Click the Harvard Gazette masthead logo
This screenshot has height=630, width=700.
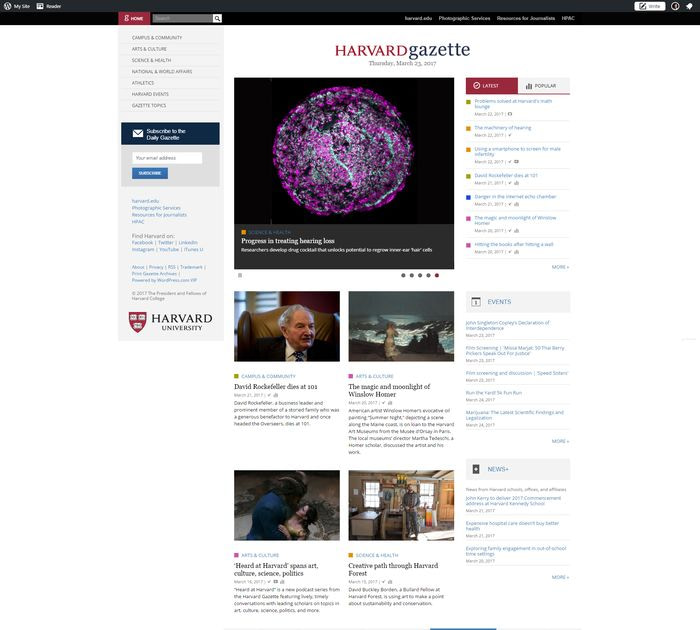coord(402,50)
